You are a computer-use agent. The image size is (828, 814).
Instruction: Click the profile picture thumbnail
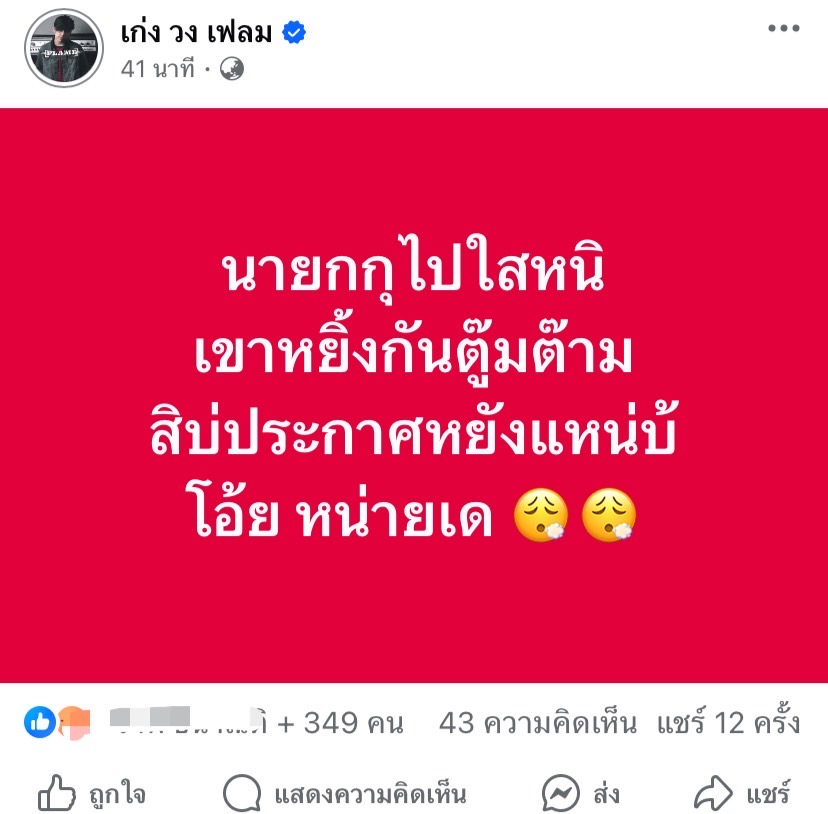click(64, 48)
